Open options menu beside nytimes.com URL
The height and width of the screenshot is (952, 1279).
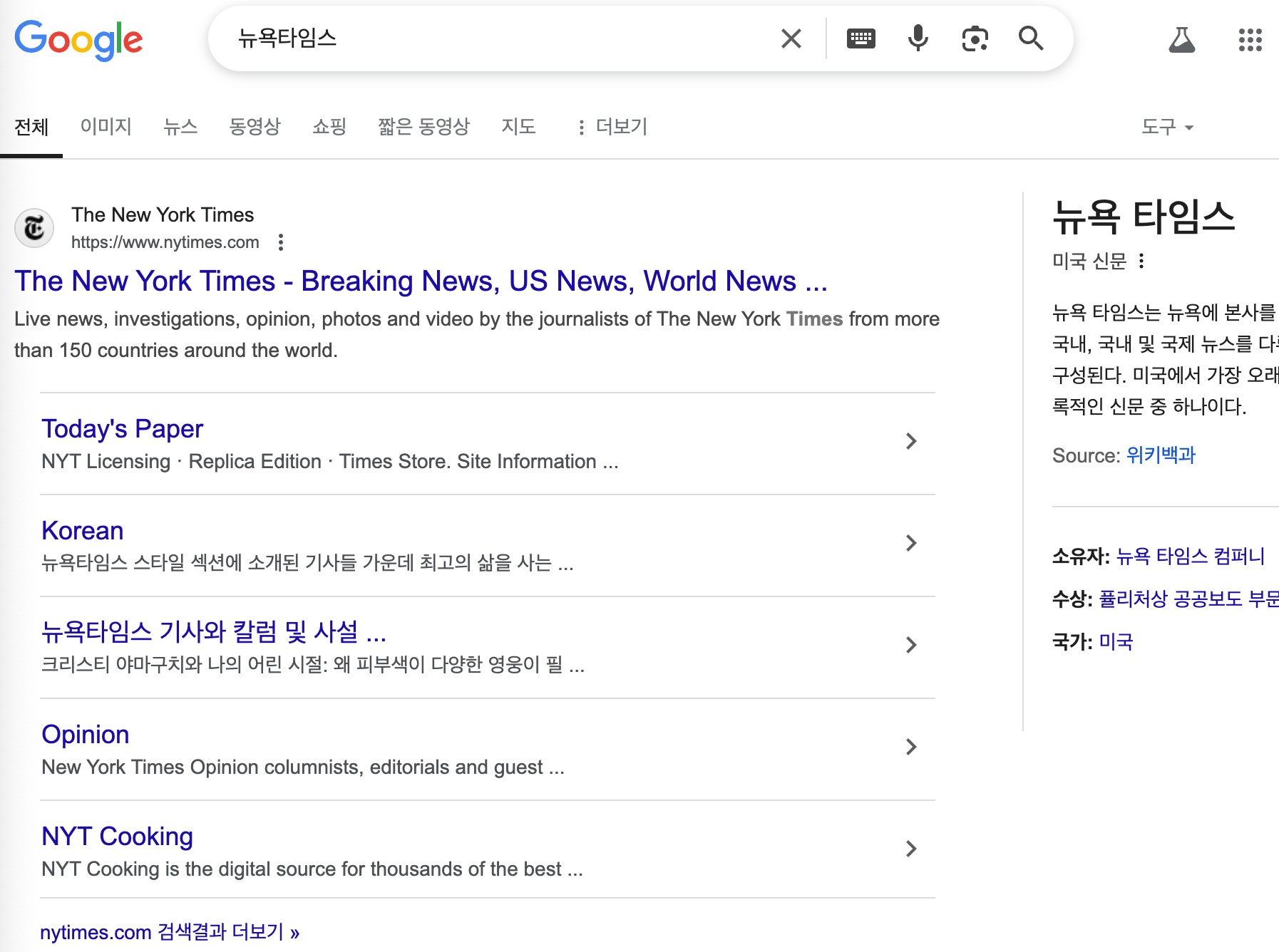pos(281,242)
